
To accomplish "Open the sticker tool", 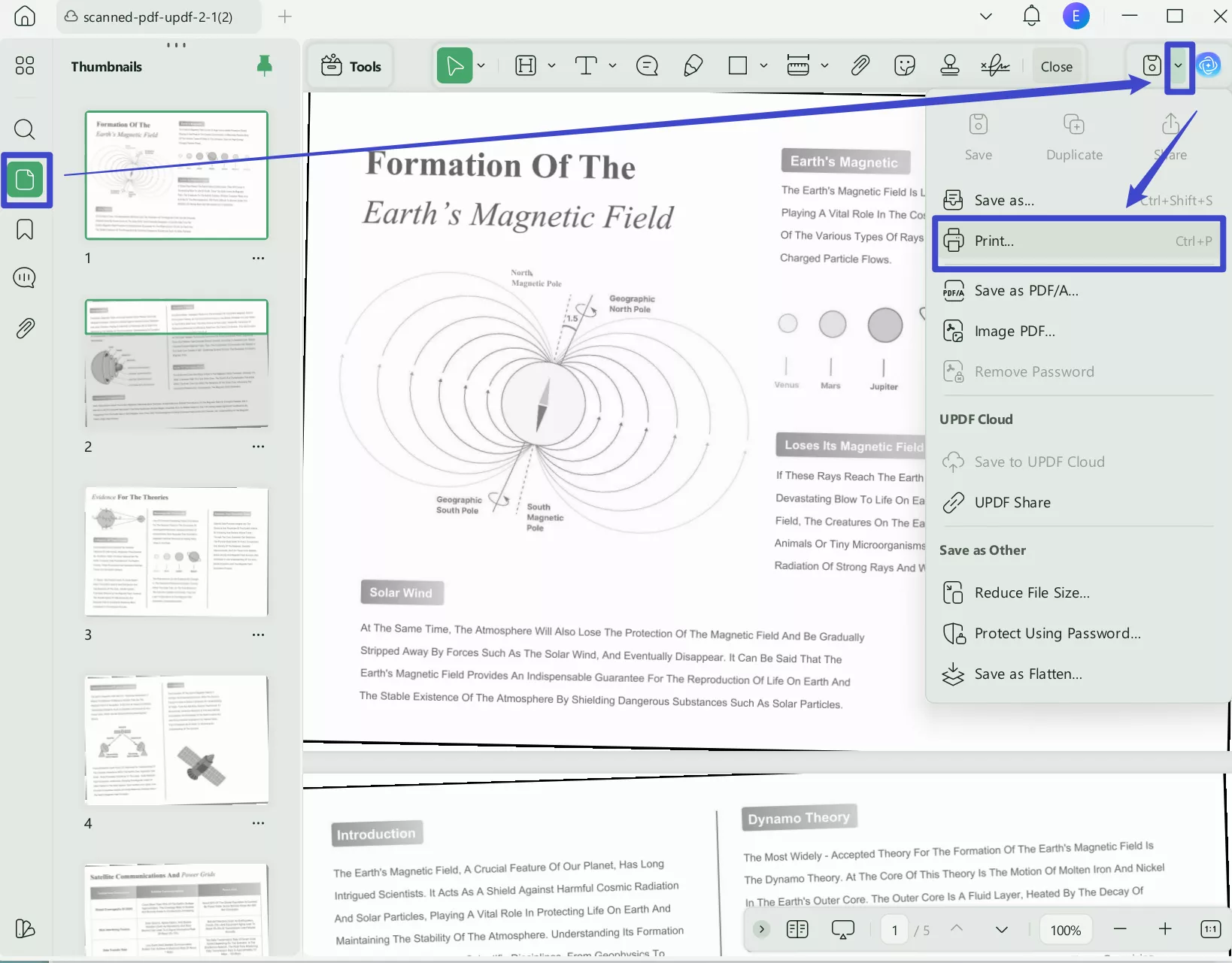I will tap(904, 65).
